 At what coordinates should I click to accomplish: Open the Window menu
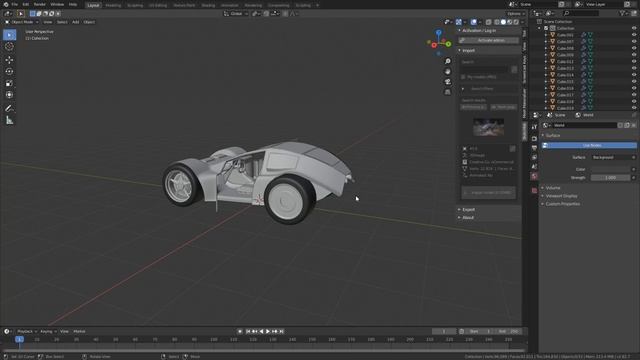tap(57, 4)
